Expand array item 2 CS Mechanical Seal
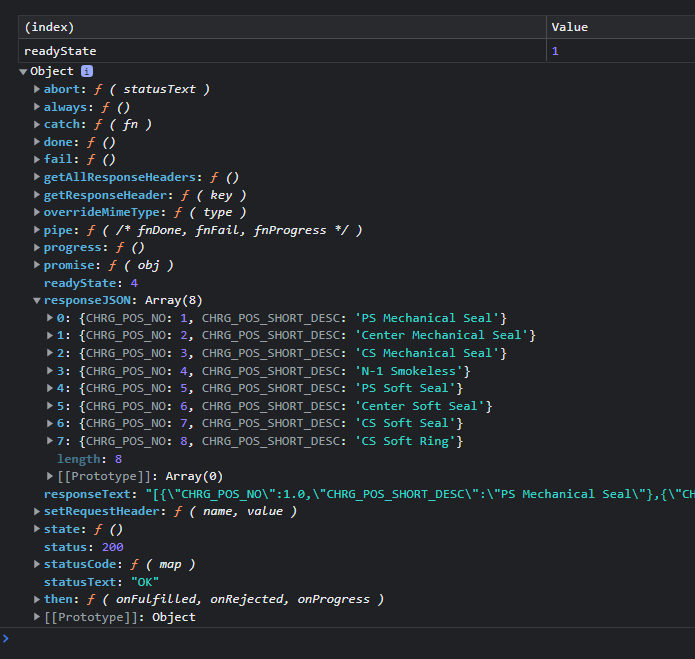Viewport: 695px width, 659px height. 51,353
